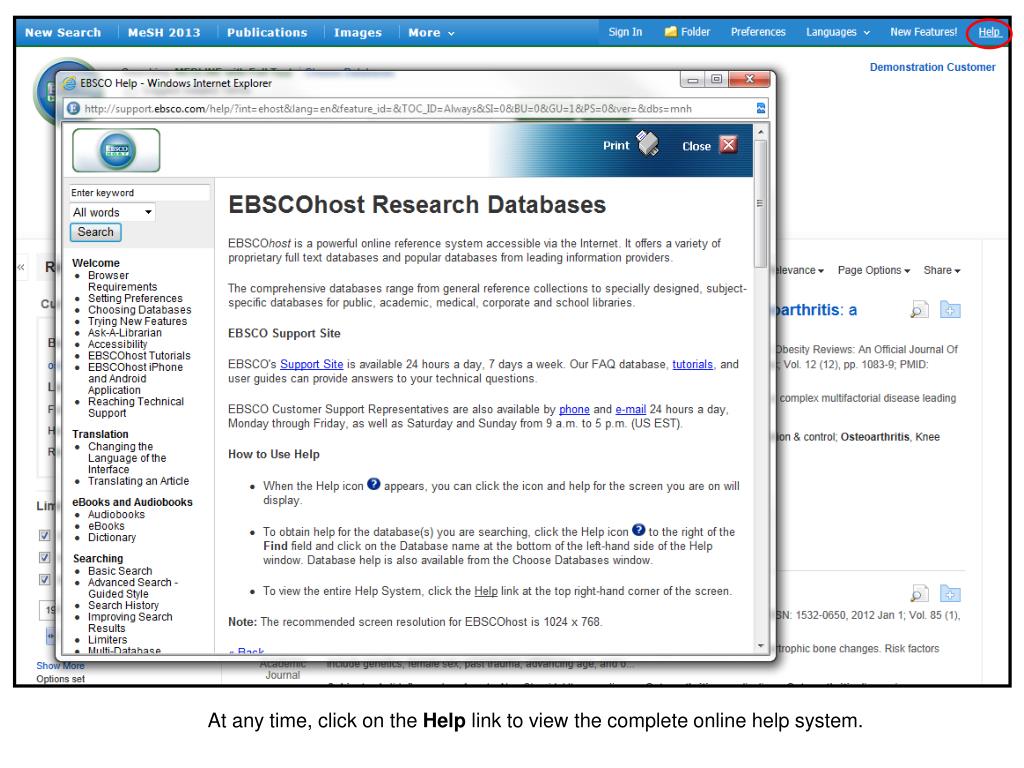The height and width of the screenshot is (768, 1024).
Task: Click the Help icon next to 'When the Help icon'
Action: click(374, 484)
